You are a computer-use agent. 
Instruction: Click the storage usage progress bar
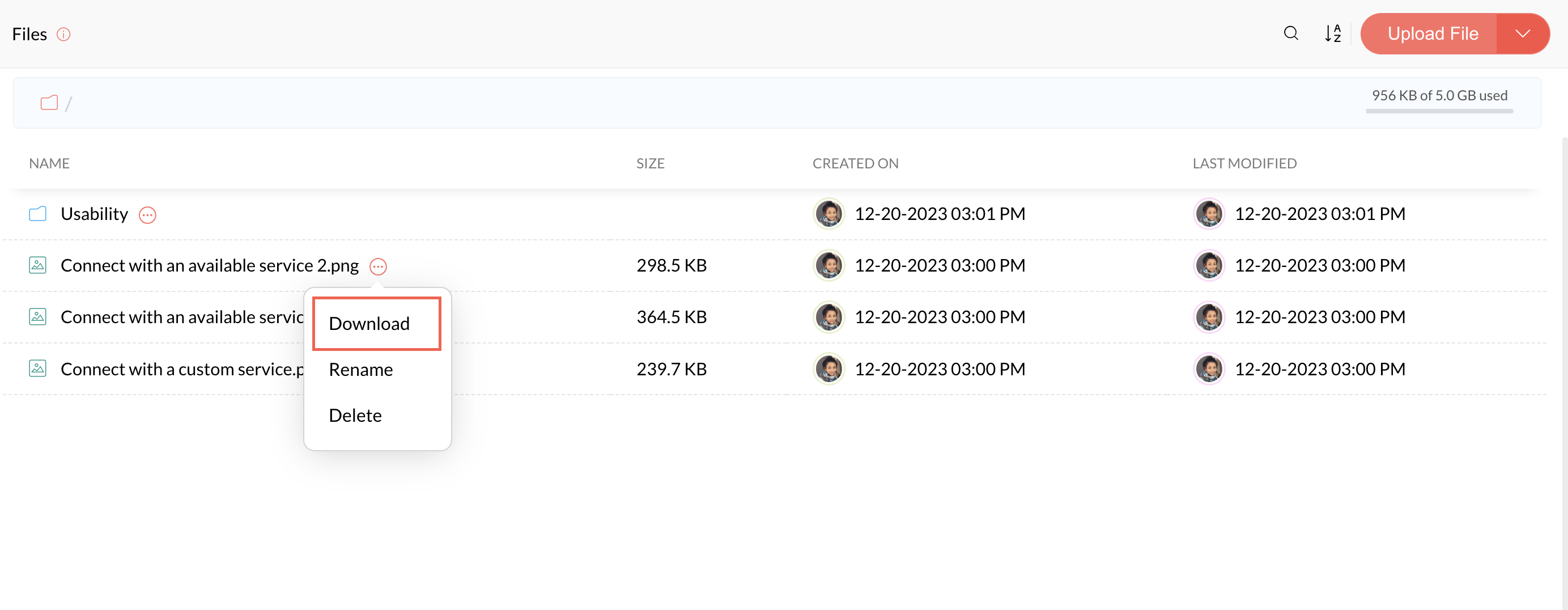[x=1439, y=111]
